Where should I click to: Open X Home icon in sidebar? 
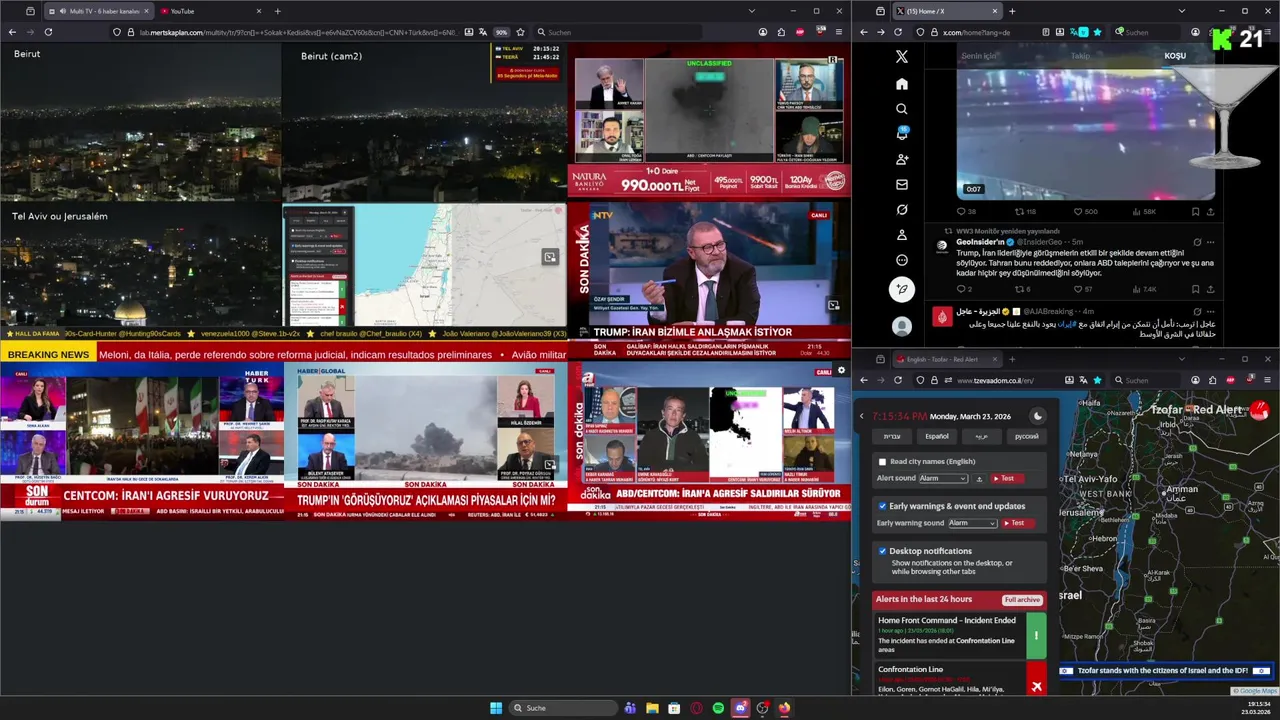tap(902, 84)
